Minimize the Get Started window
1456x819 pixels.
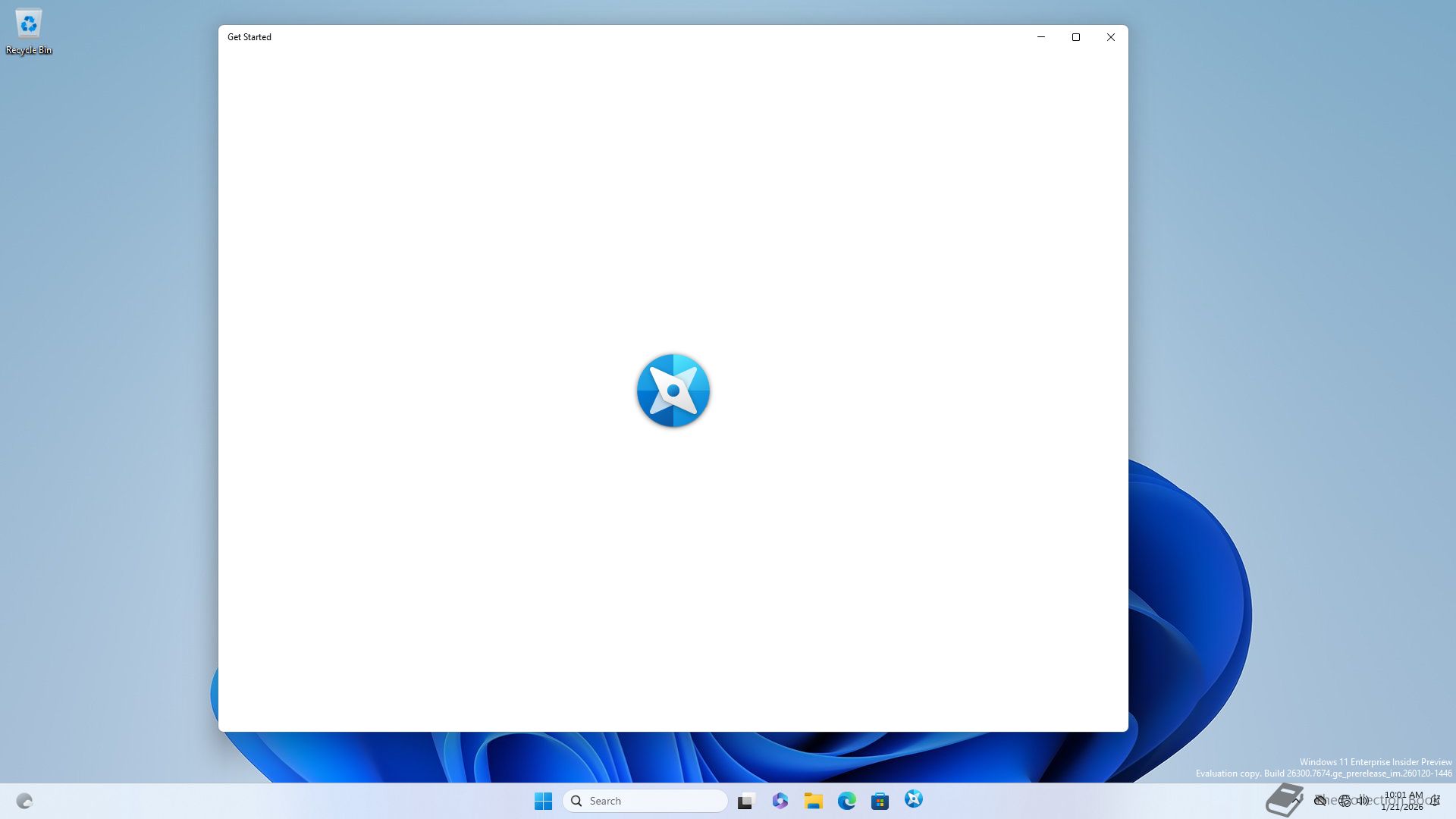pos(1040,37)
